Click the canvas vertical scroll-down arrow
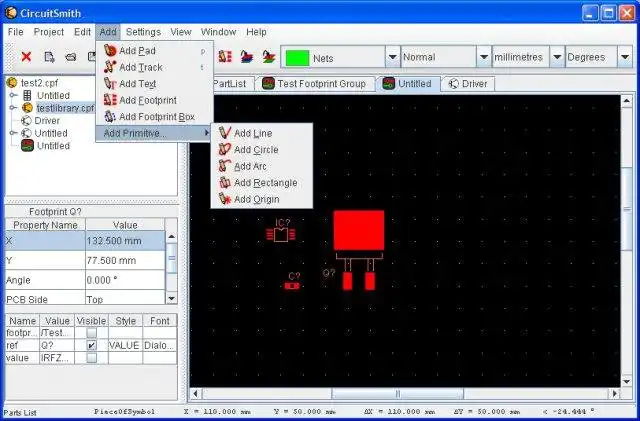This screenshot has width=640, height=421. click(627, 381)
